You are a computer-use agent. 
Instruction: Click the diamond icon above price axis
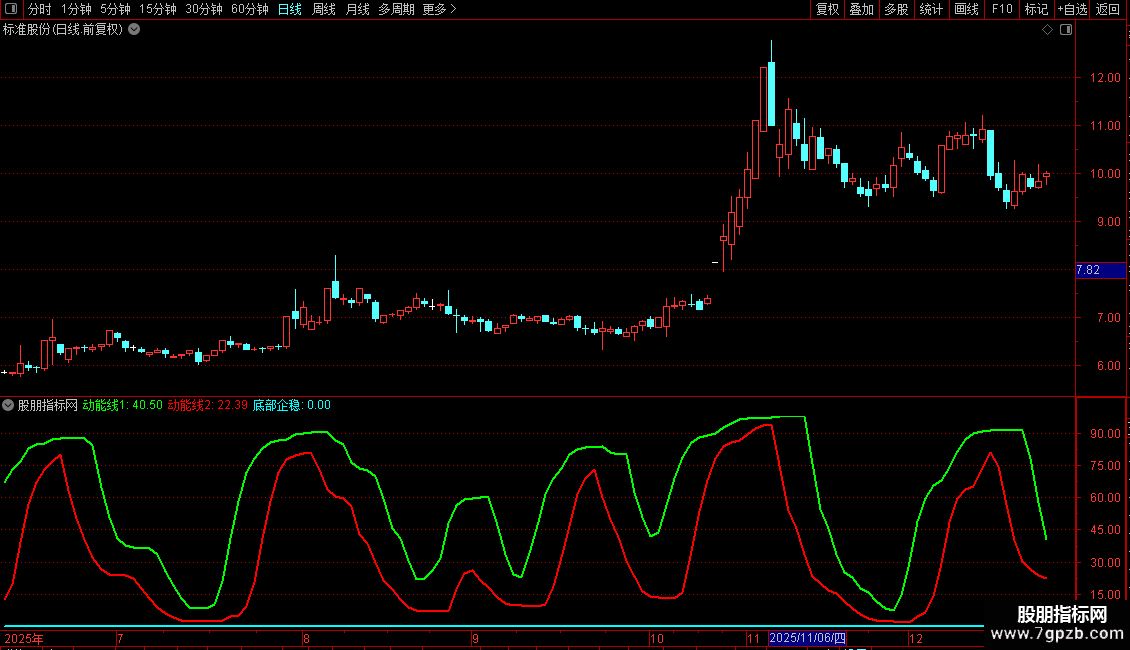click(x=1047, y=30)
